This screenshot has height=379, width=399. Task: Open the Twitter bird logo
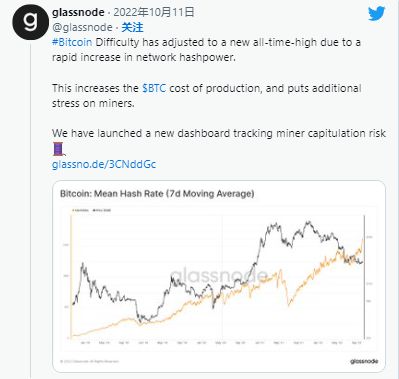[377, 14]
